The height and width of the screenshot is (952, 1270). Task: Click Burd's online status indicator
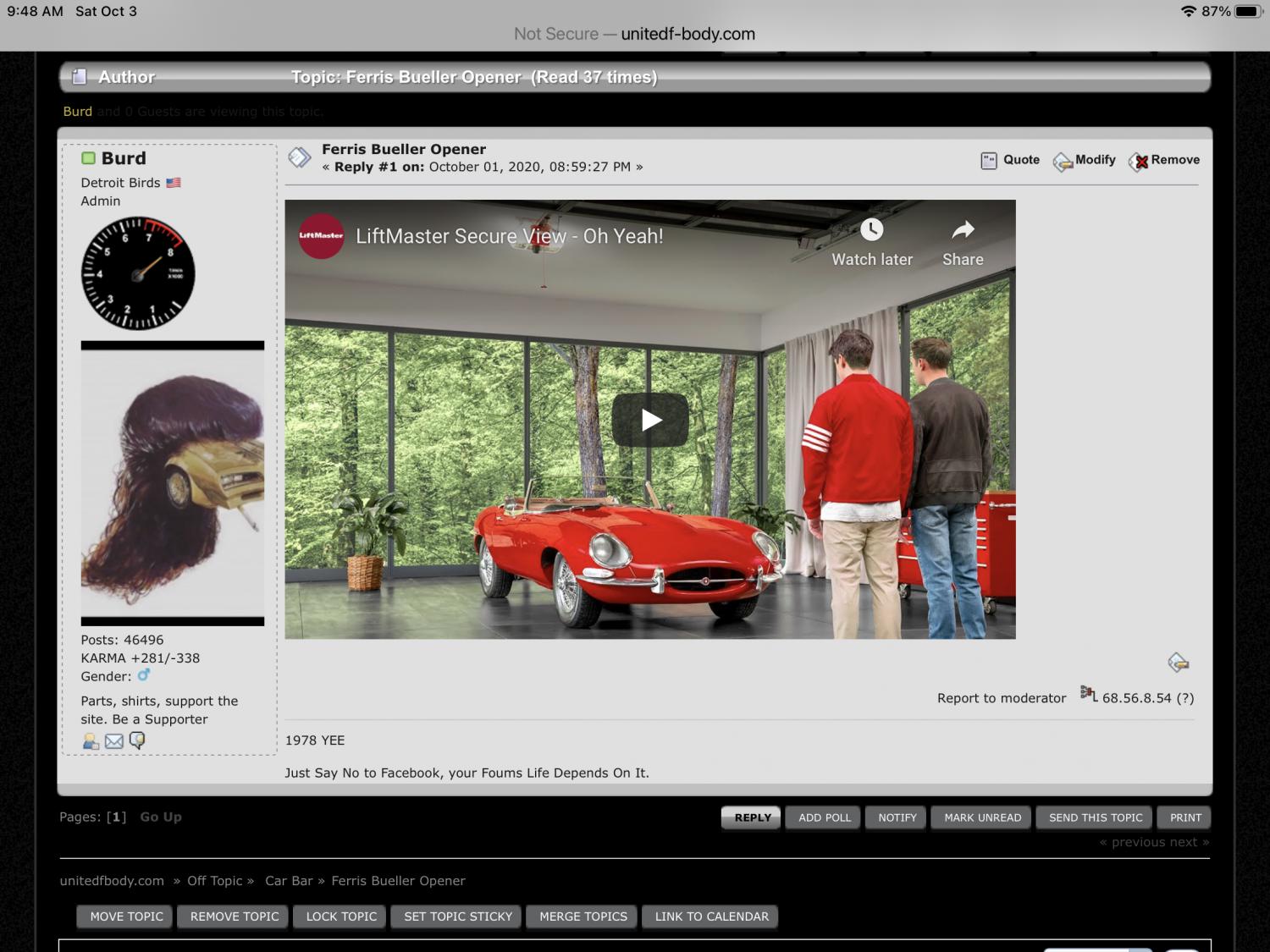click(88, 158)
